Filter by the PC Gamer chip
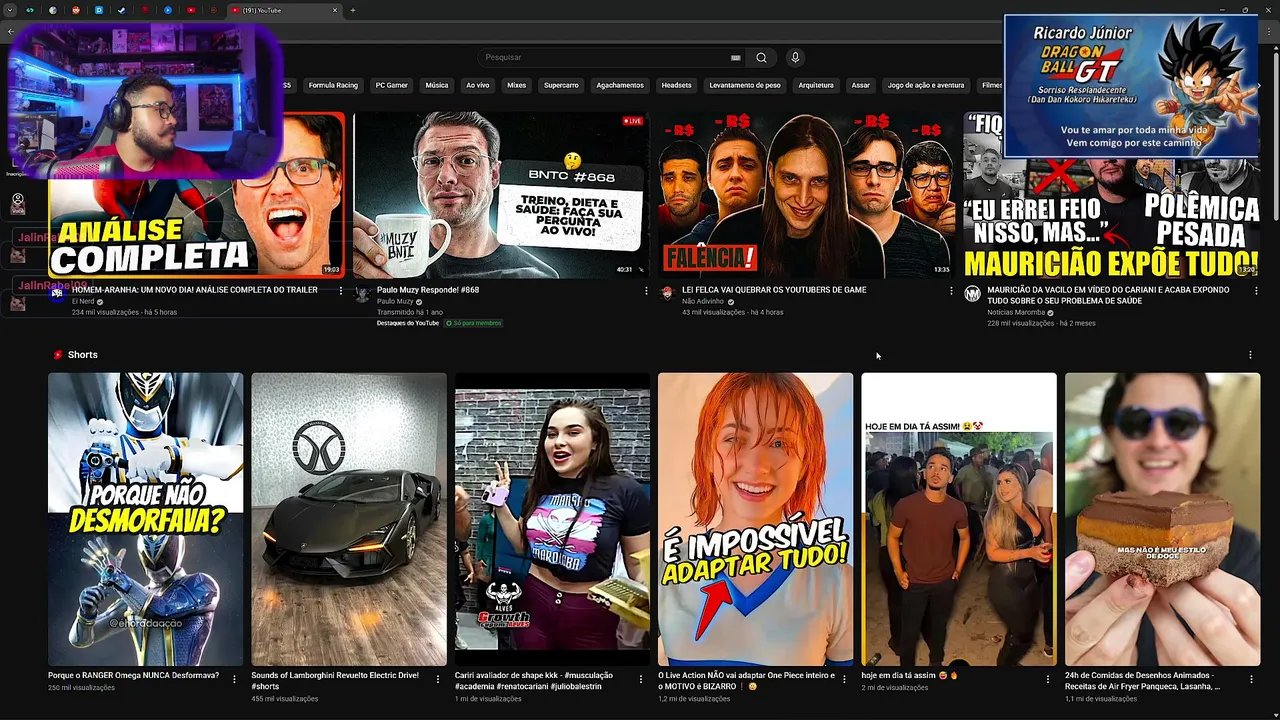The image size is (1280, 720). (x=391, y=85)
